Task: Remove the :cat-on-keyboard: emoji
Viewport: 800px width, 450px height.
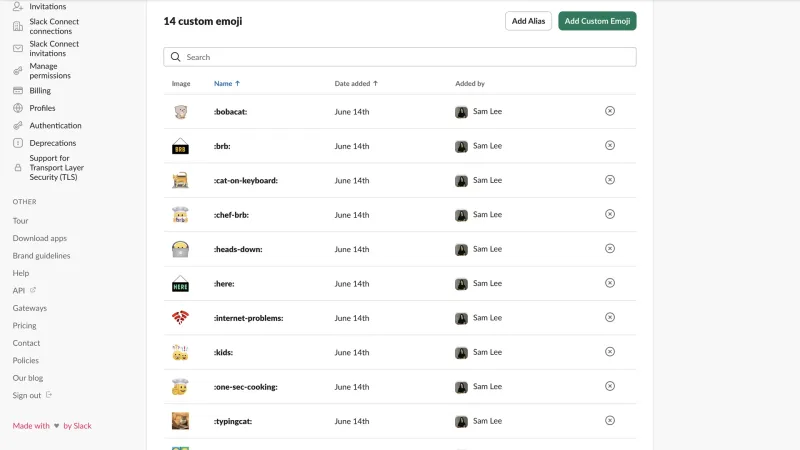Action: (610, 180)
